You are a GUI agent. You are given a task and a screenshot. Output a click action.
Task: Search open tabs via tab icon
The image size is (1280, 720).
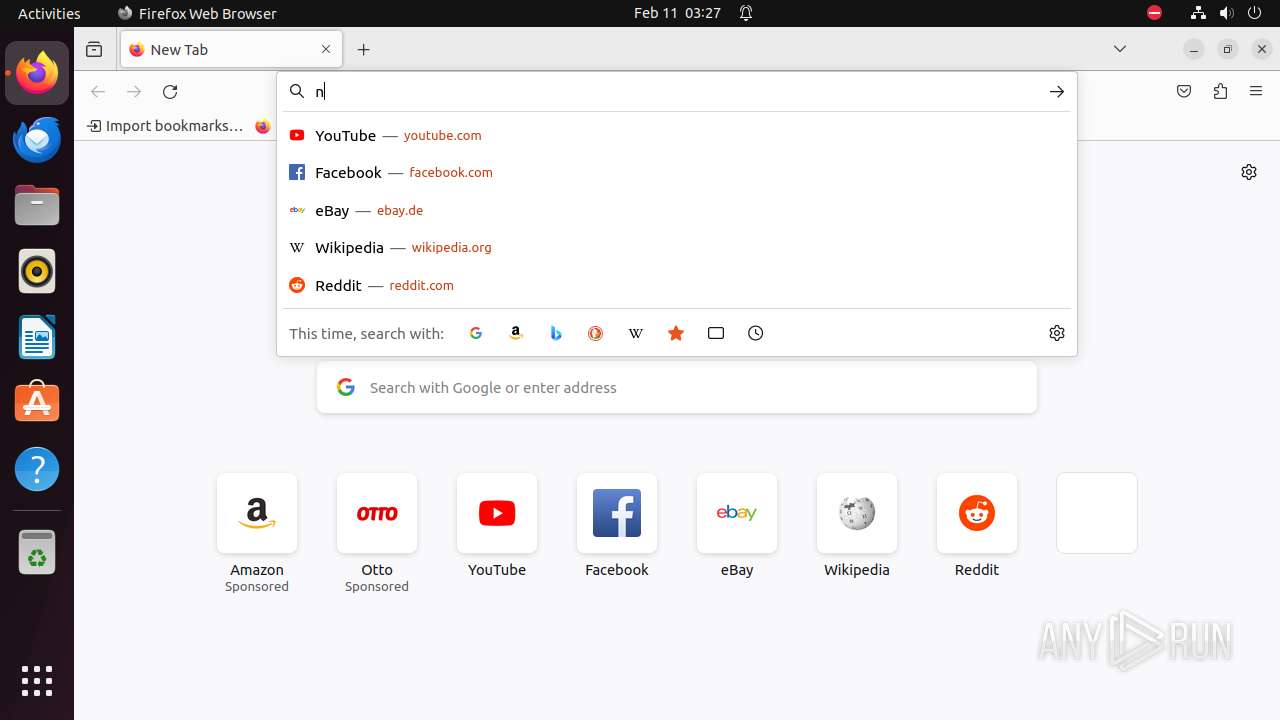tap(716, 333)
